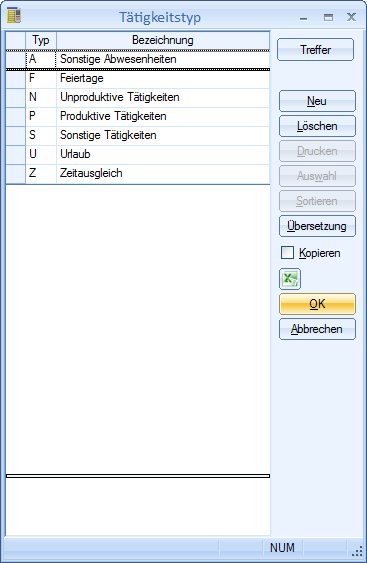The image size is (367, 563).
Task: Click the Bezeichnung column header
Action: [x=163, y=40]
